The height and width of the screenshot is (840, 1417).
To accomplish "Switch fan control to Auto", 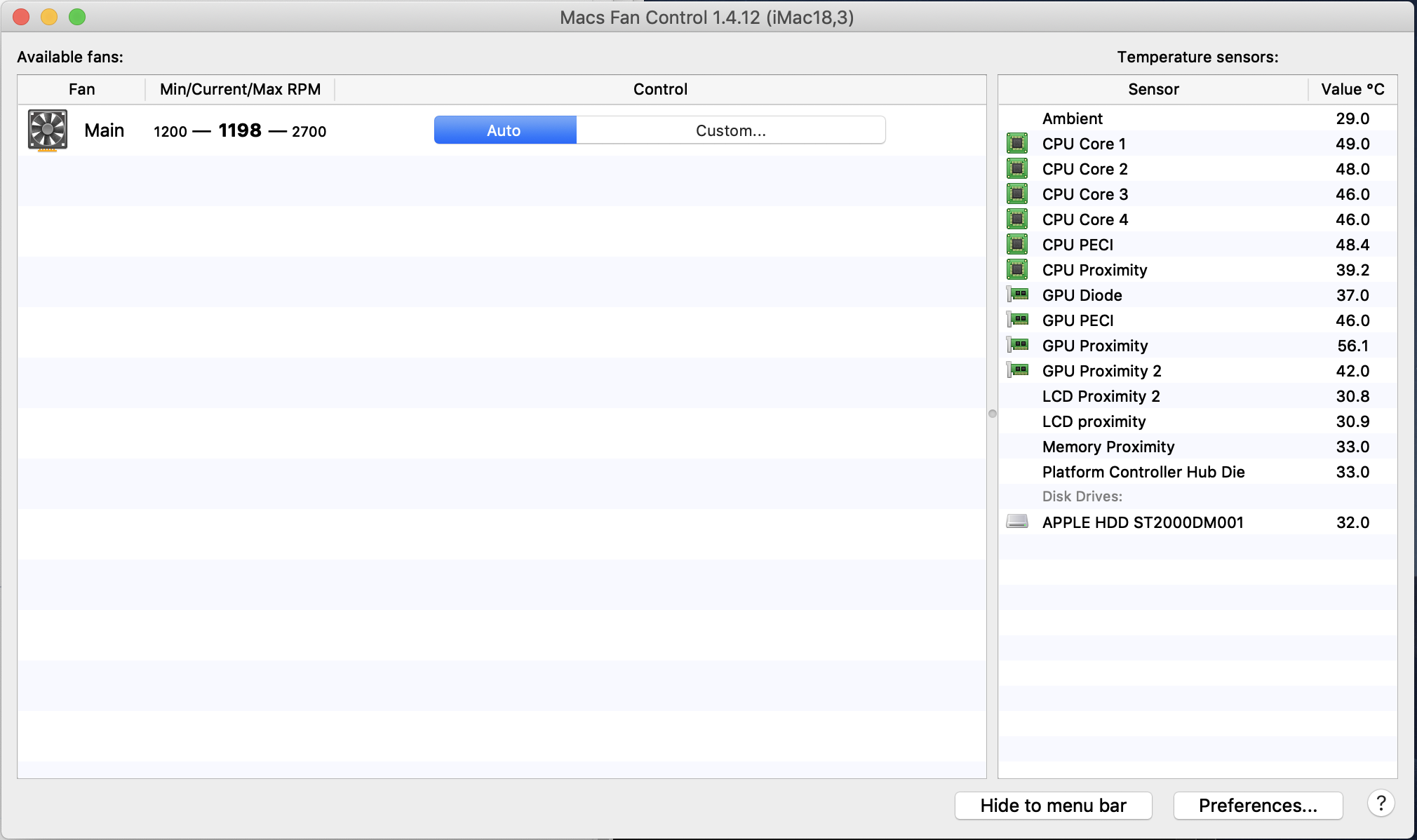I will [504, 130].
